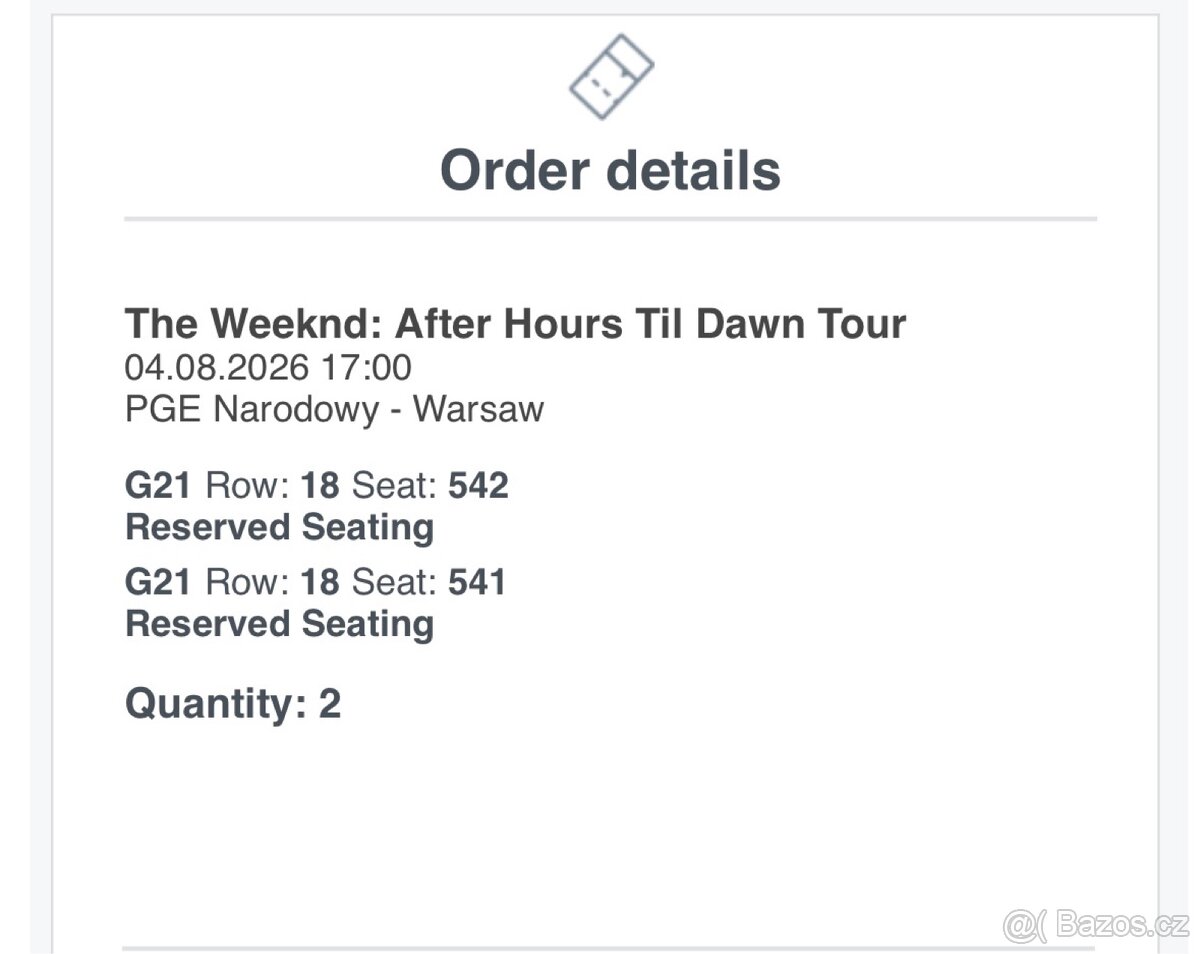
Task: Click the G21 label for seat 541
Action: pos(158,581)
